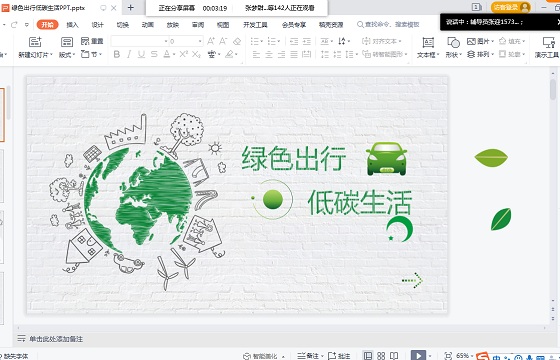Switch to Normal view icon

coord(368,356)
